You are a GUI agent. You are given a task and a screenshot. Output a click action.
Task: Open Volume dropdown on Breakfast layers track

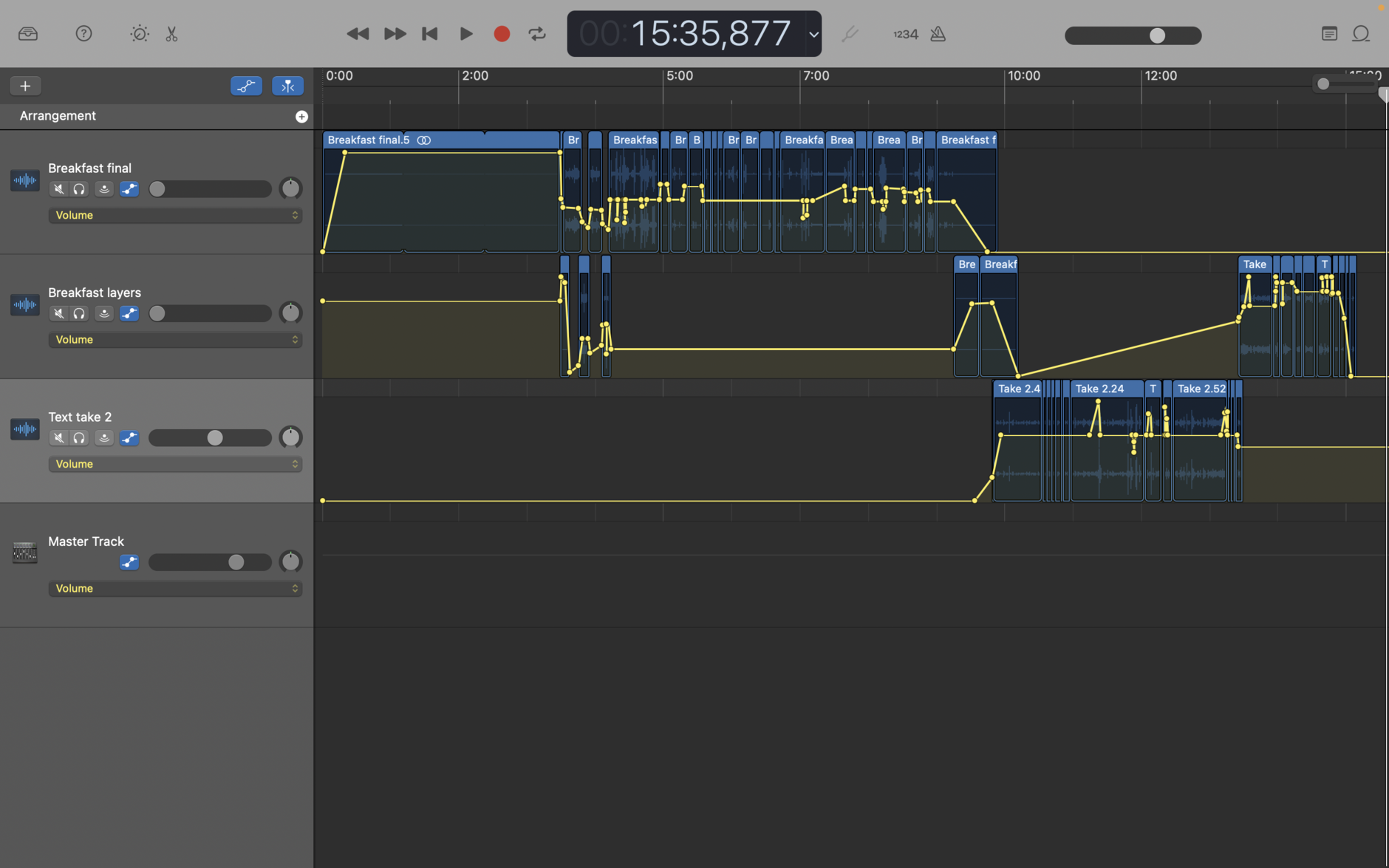pos(175,340)
